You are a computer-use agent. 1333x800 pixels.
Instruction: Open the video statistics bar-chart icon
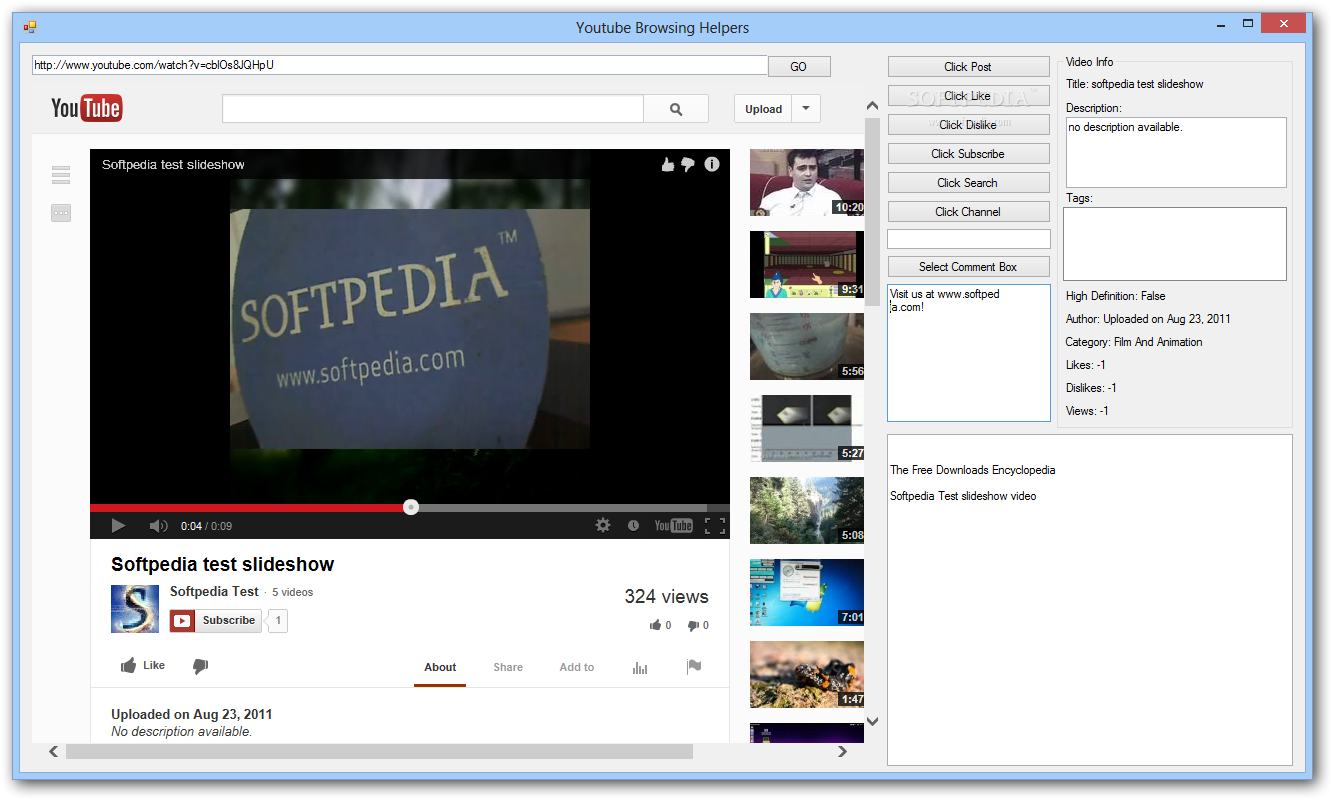coord(640,667)
